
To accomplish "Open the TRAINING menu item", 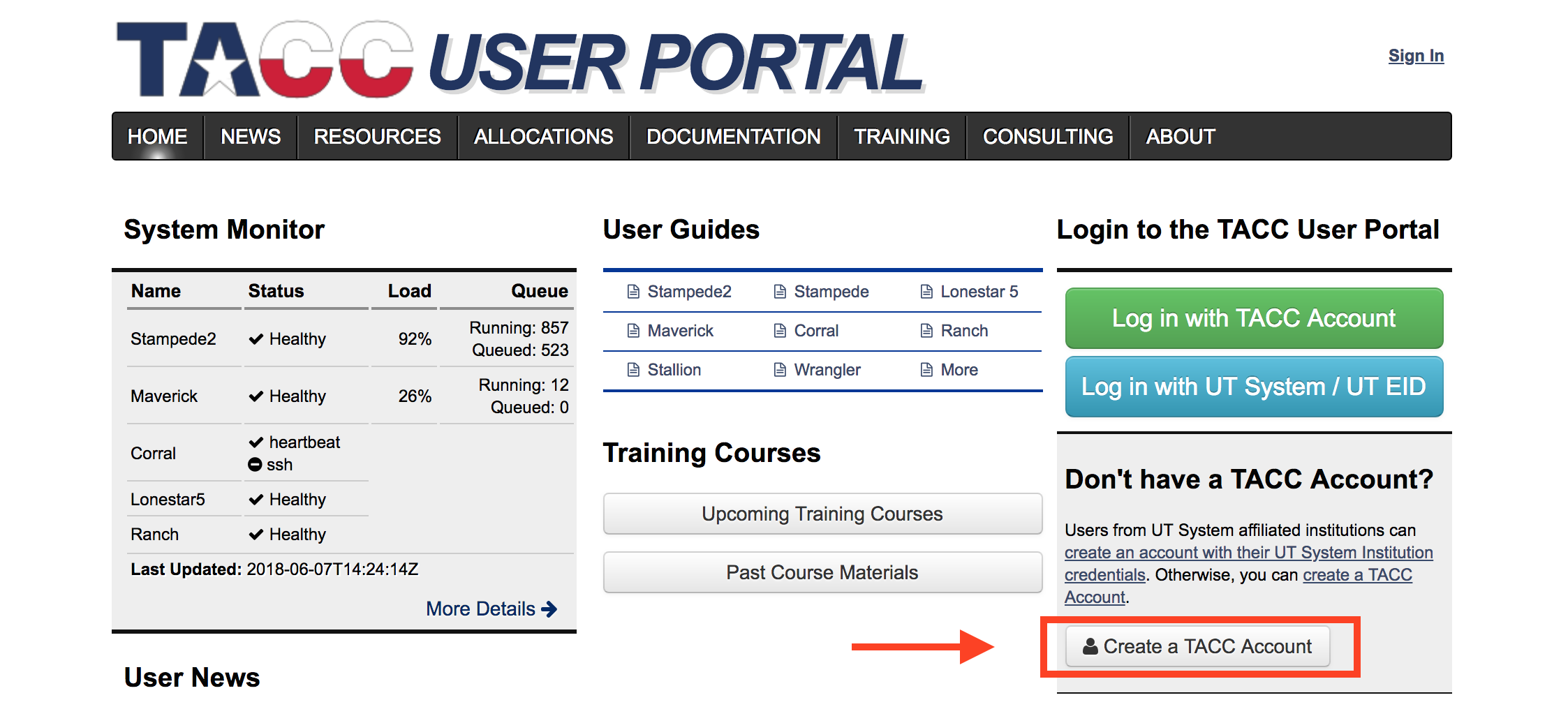I will point(902,136).
